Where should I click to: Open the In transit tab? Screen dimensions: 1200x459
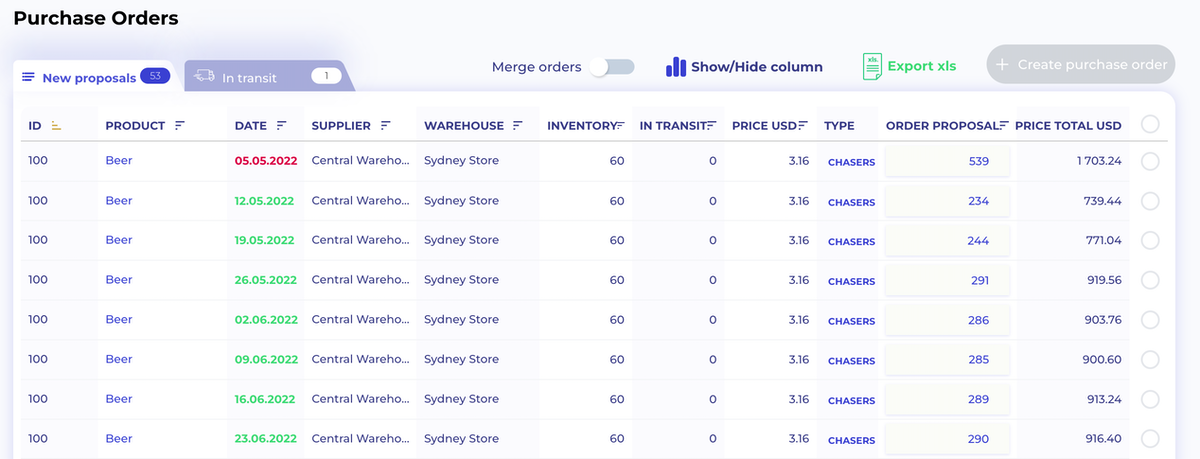(x=250, y=77)
